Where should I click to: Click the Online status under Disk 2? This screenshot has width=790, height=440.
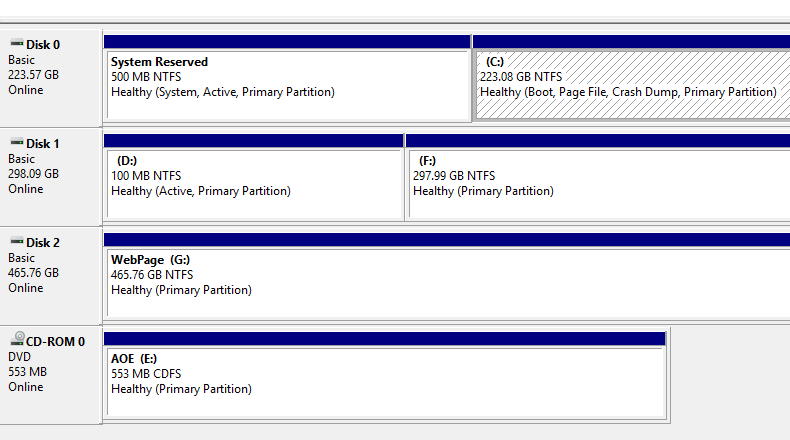[x=26, y=288]
